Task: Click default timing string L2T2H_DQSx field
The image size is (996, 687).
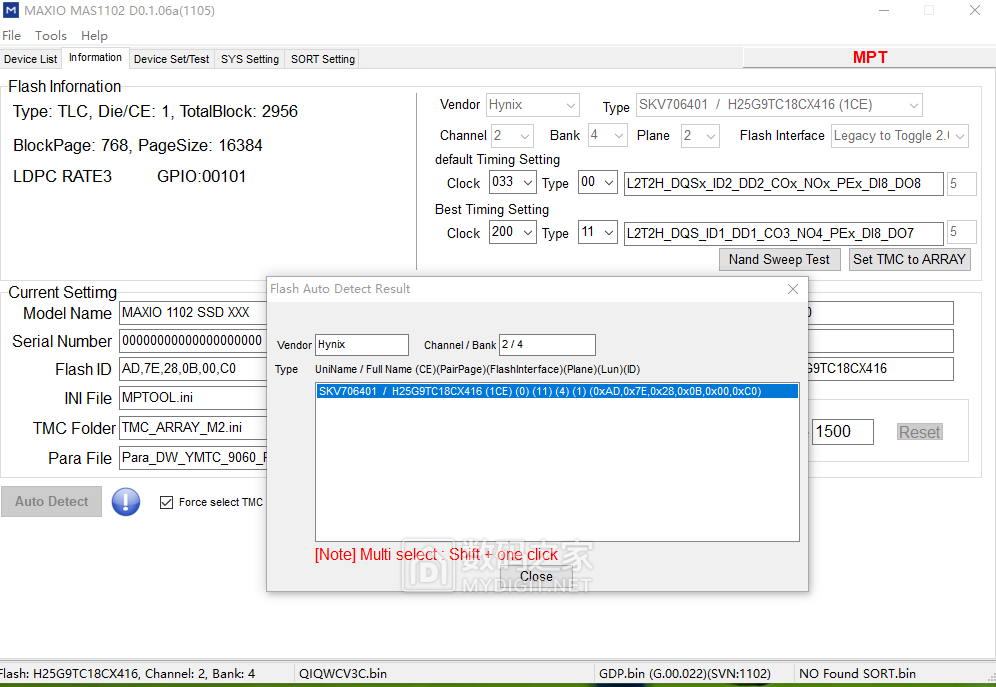Action: [x=783, y=183]
